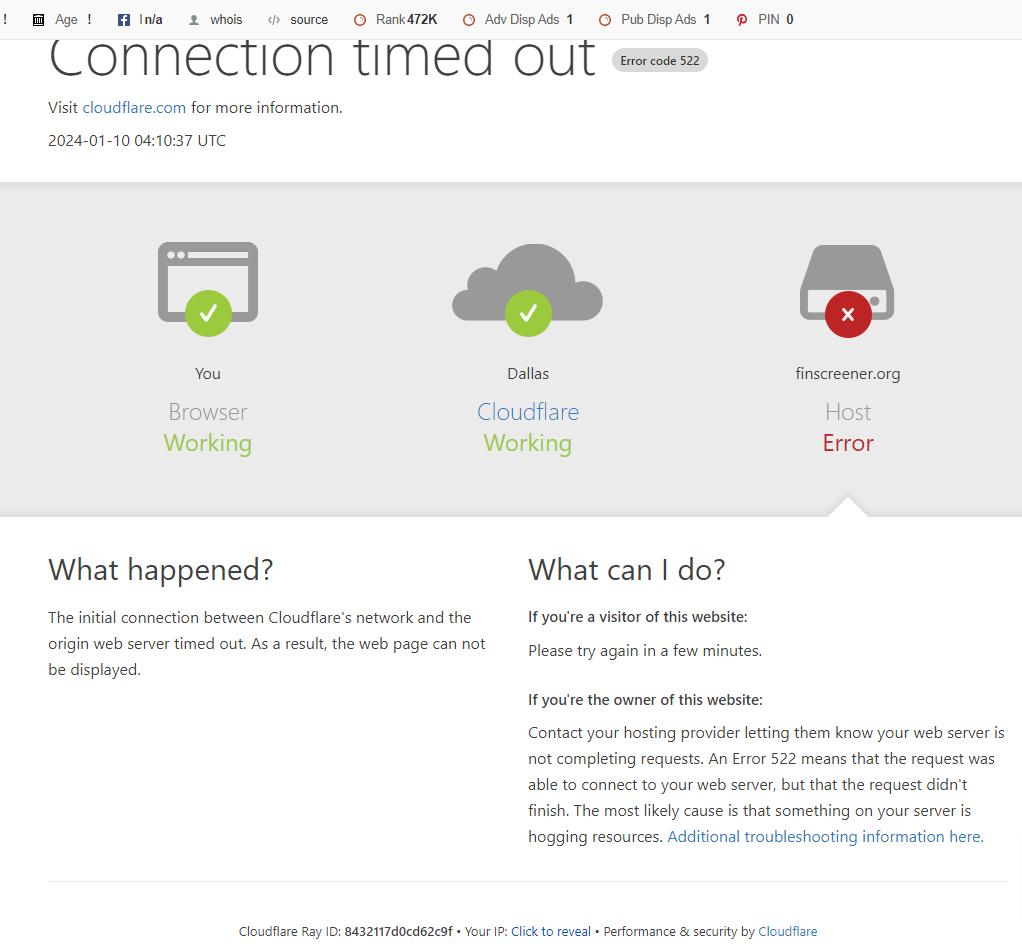Click the red Error status under Host
Viewport: 1022px width, 948px height.
(848, 443)
